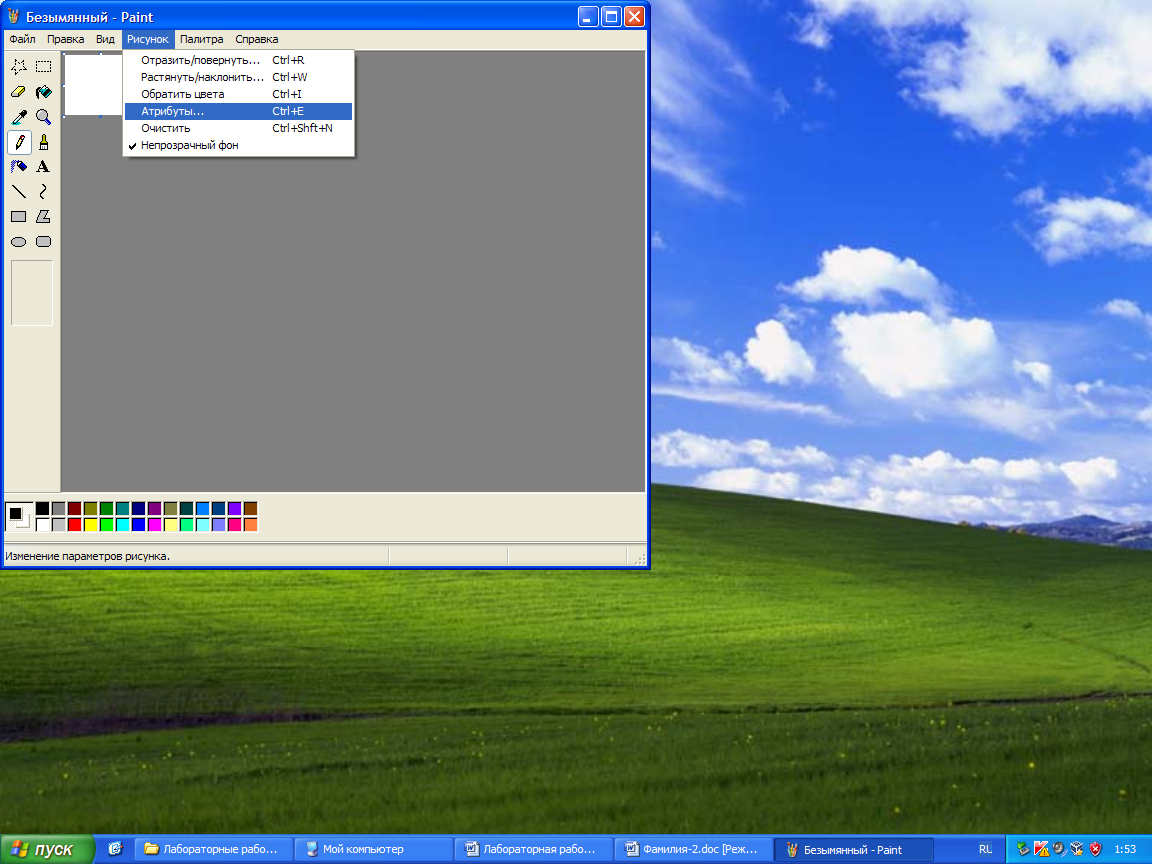Click the Internet Explorer quick launch icon

point(115,849)
